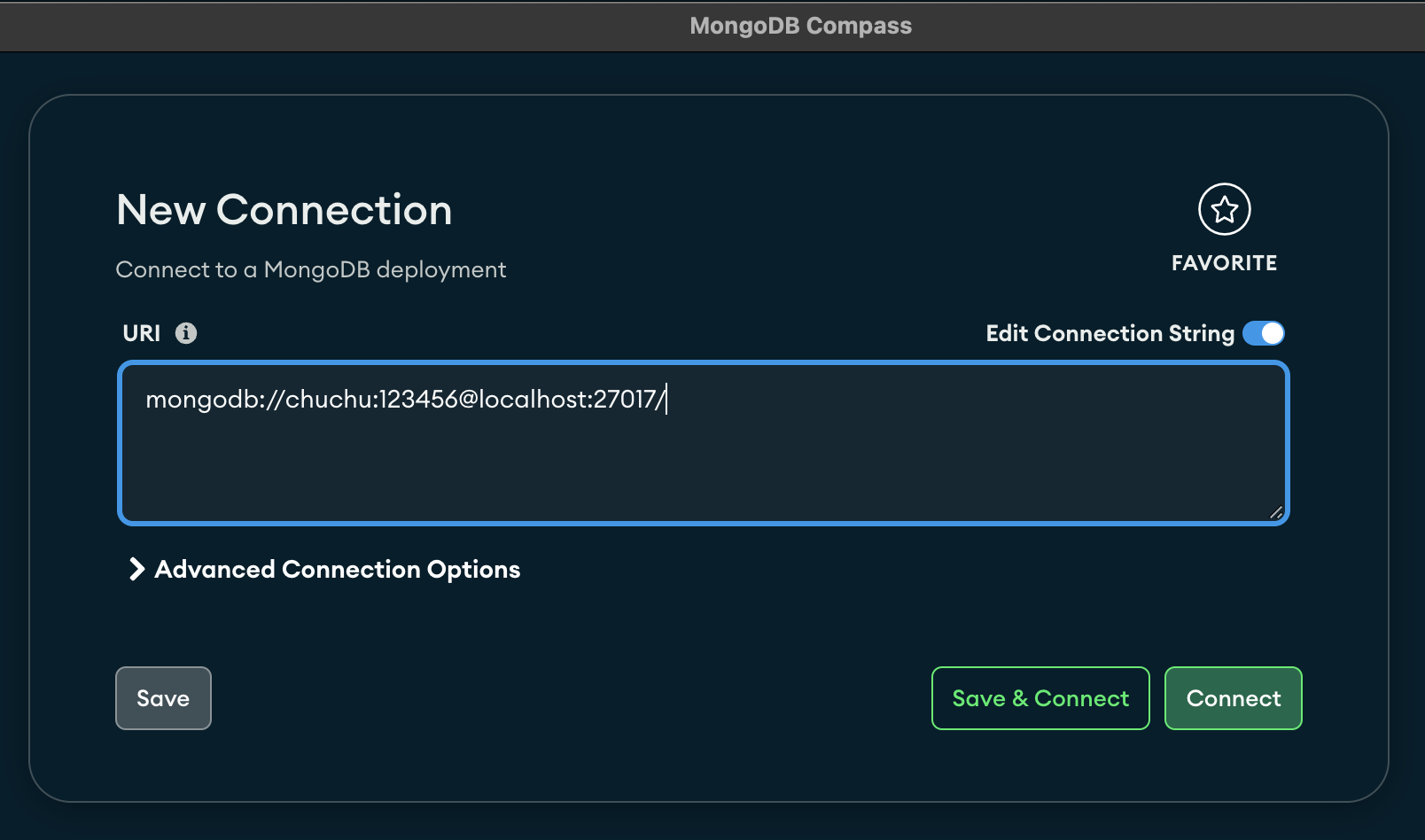Toggle the Edit Connection String switch
Viewport: 1425px width, 840px height.
(x=1263, y=333)
